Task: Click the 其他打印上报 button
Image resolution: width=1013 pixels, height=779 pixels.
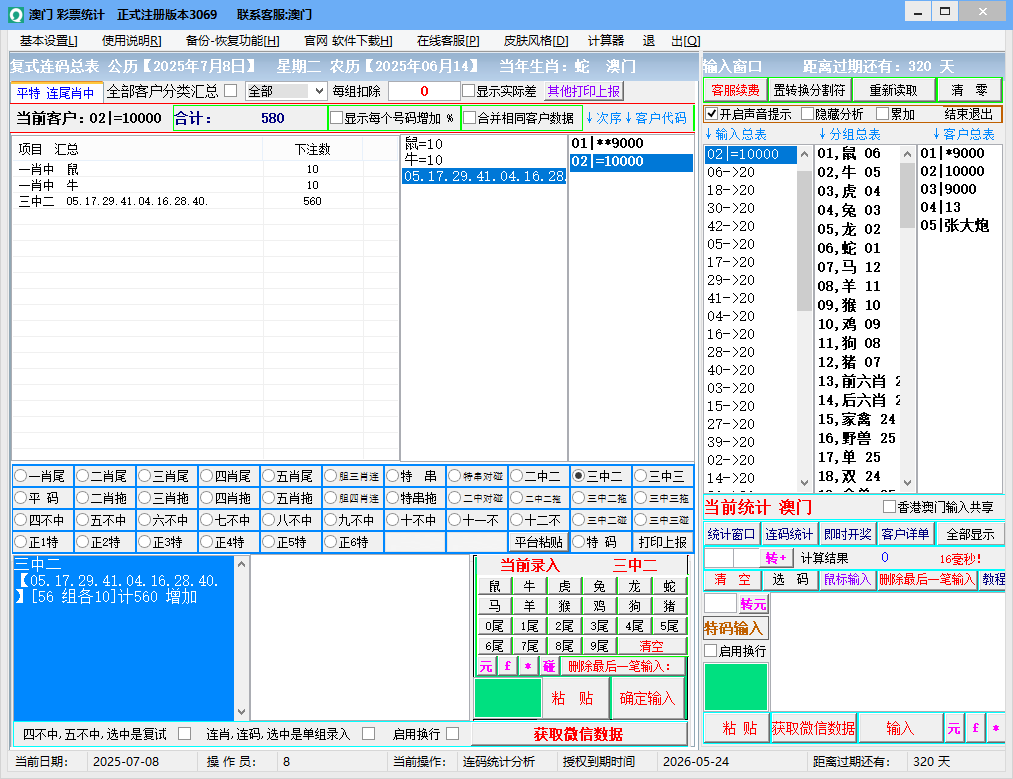Action: (x=583, y=91)
